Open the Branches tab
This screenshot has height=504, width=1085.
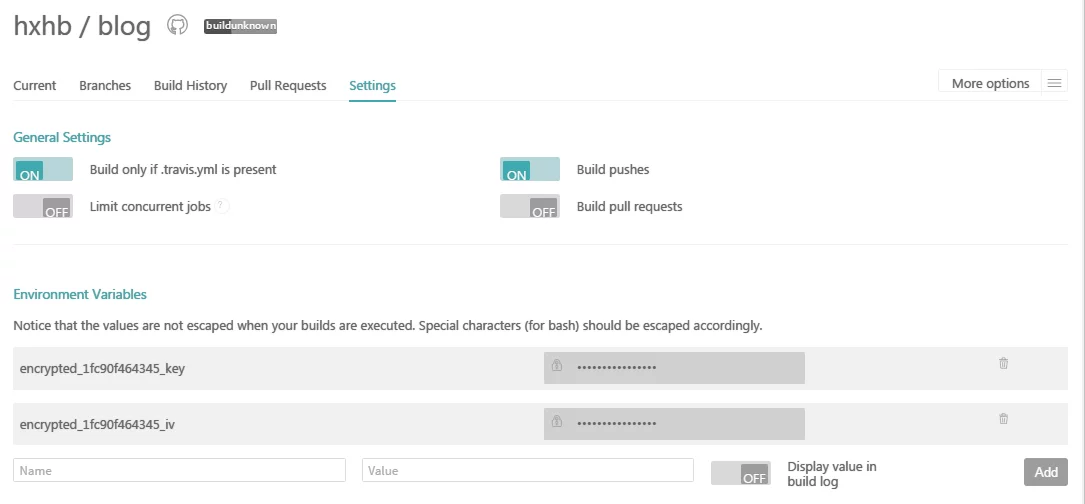[x=105, y=85]
